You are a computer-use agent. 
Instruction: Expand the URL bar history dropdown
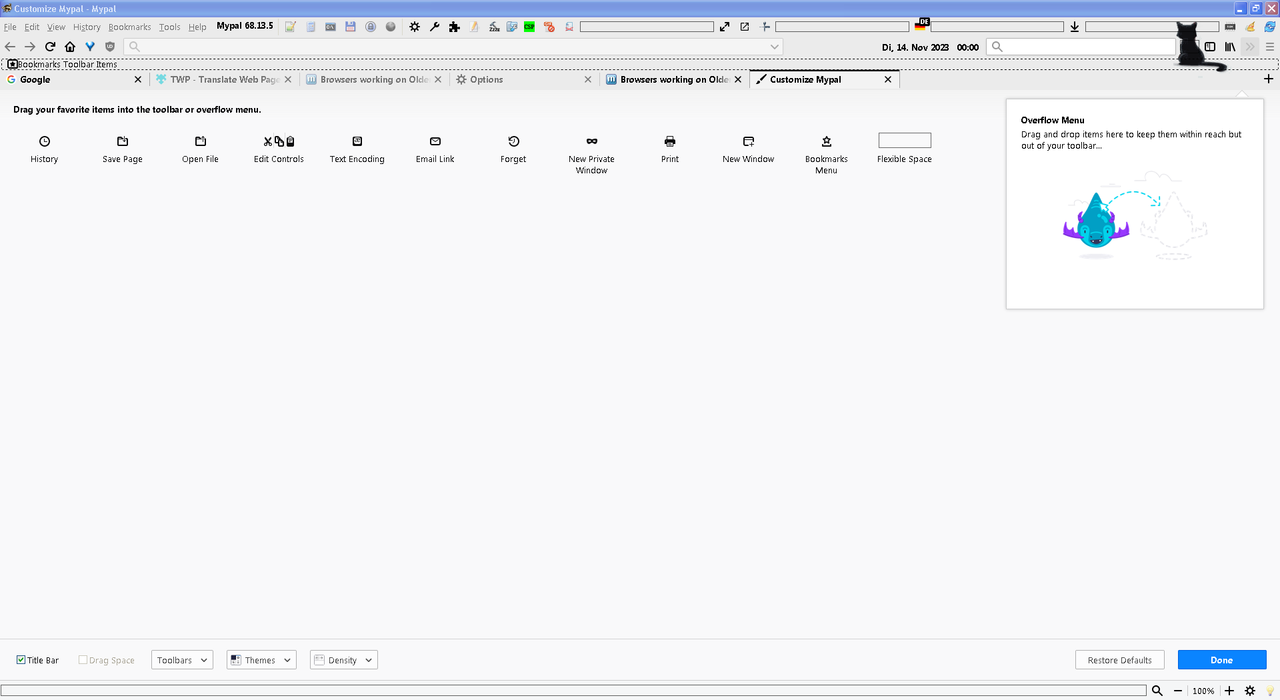point(774,46)
